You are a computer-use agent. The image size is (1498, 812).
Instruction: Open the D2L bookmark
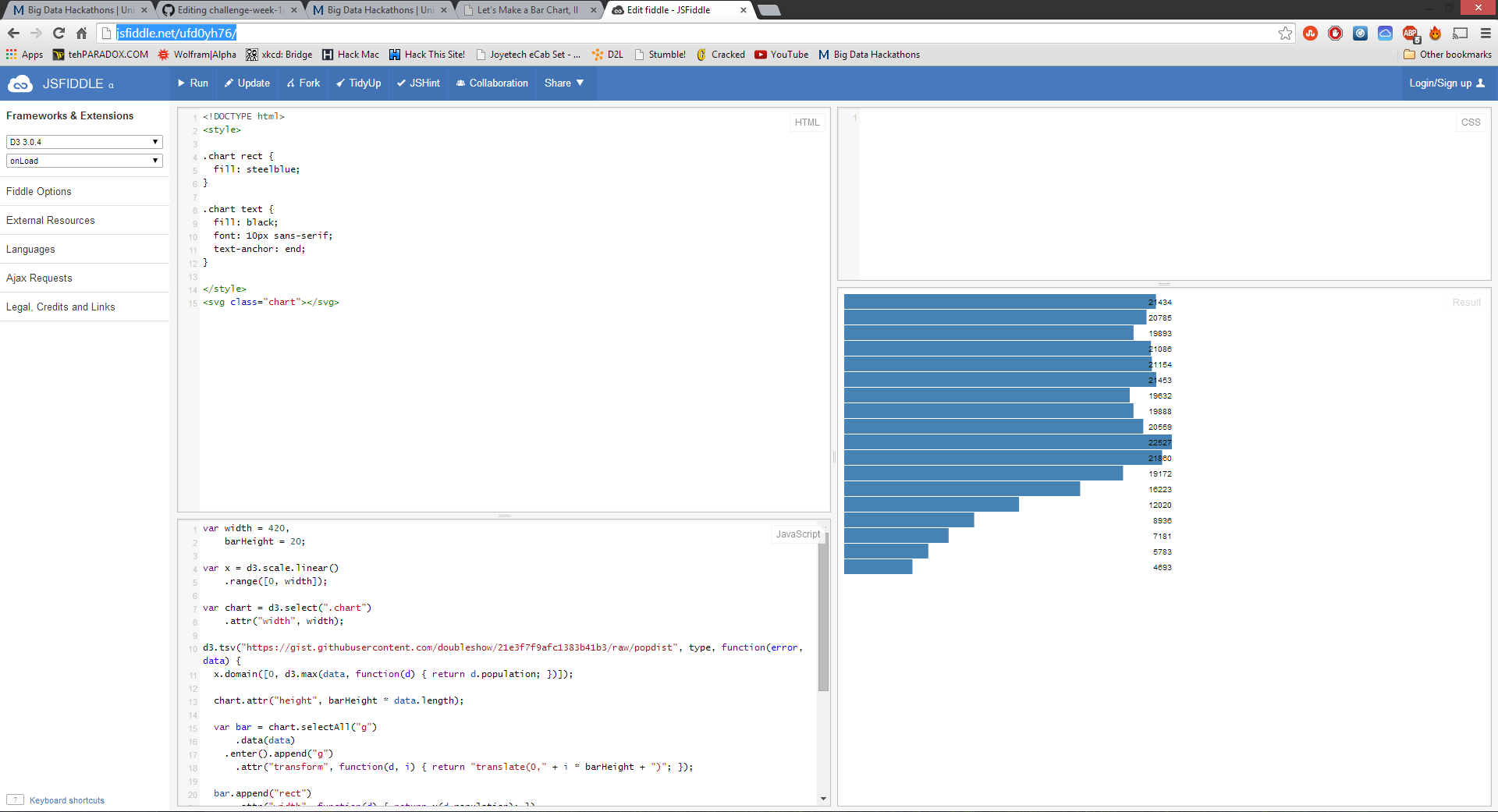608,55
